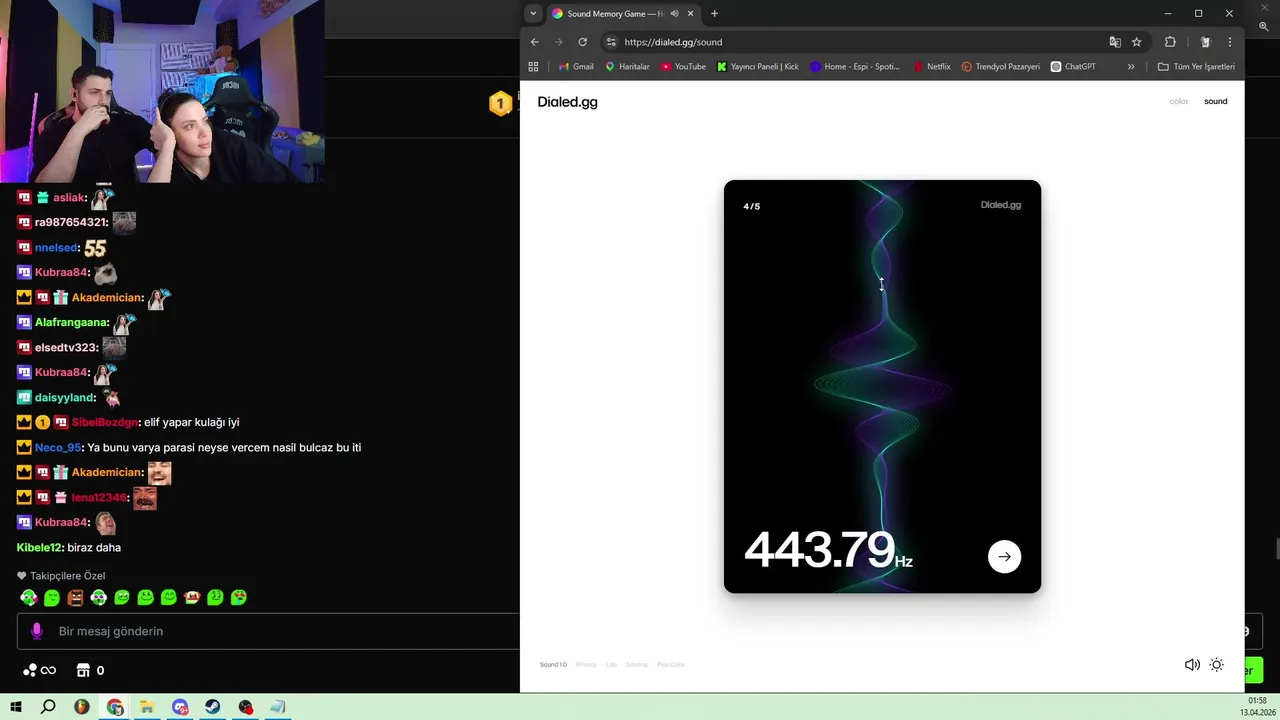
Task: Open the apps grid in bookmarks bar
Action: coord(533,67)
